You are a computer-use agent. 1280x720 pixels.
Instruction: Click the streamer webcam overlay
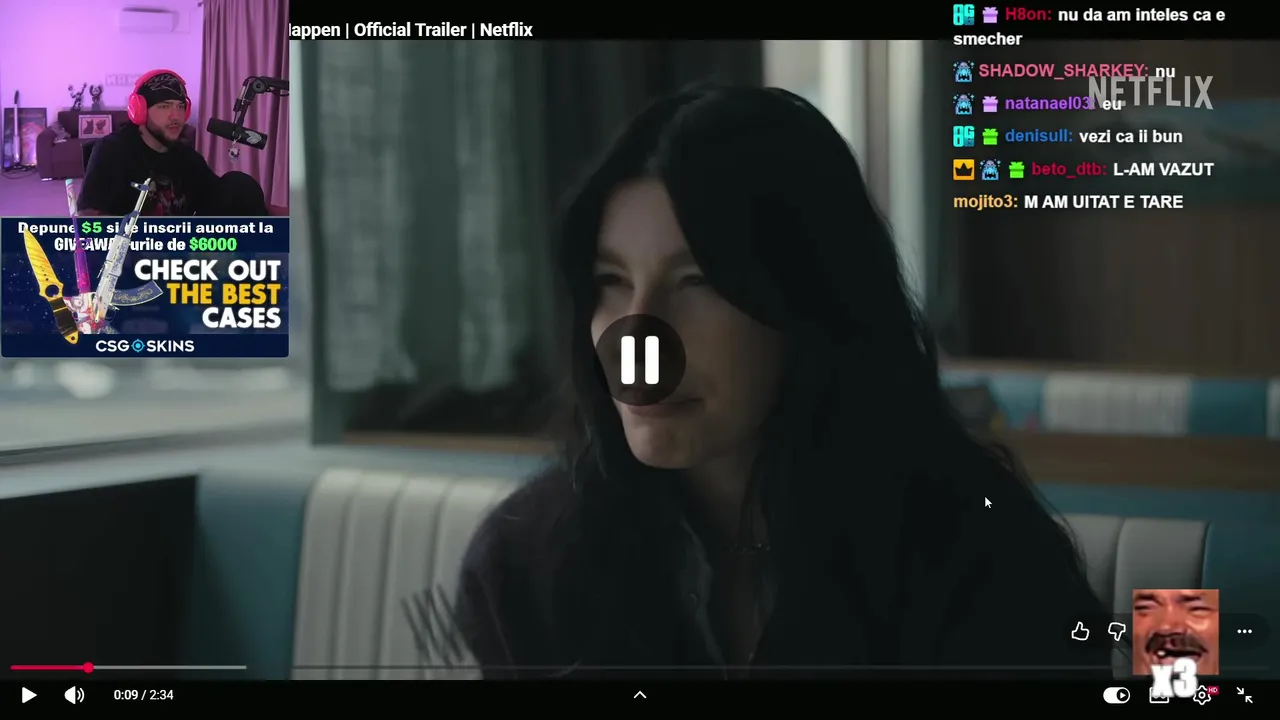click(x=145, y=108)
